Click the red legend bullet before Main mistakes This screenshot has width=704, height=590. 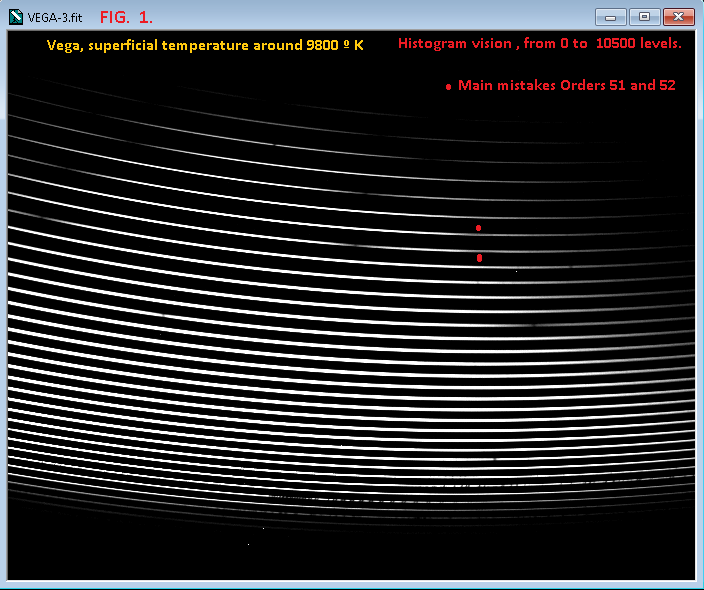[448, 87]
